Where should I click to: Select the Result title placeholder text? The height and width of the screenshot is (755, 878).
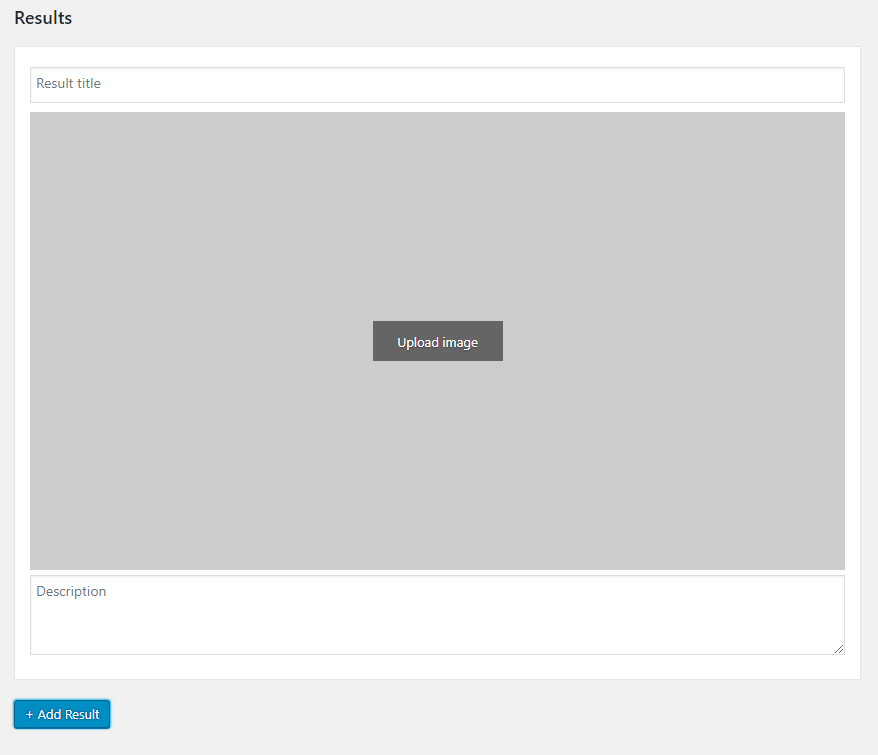(x=68, y=84)
